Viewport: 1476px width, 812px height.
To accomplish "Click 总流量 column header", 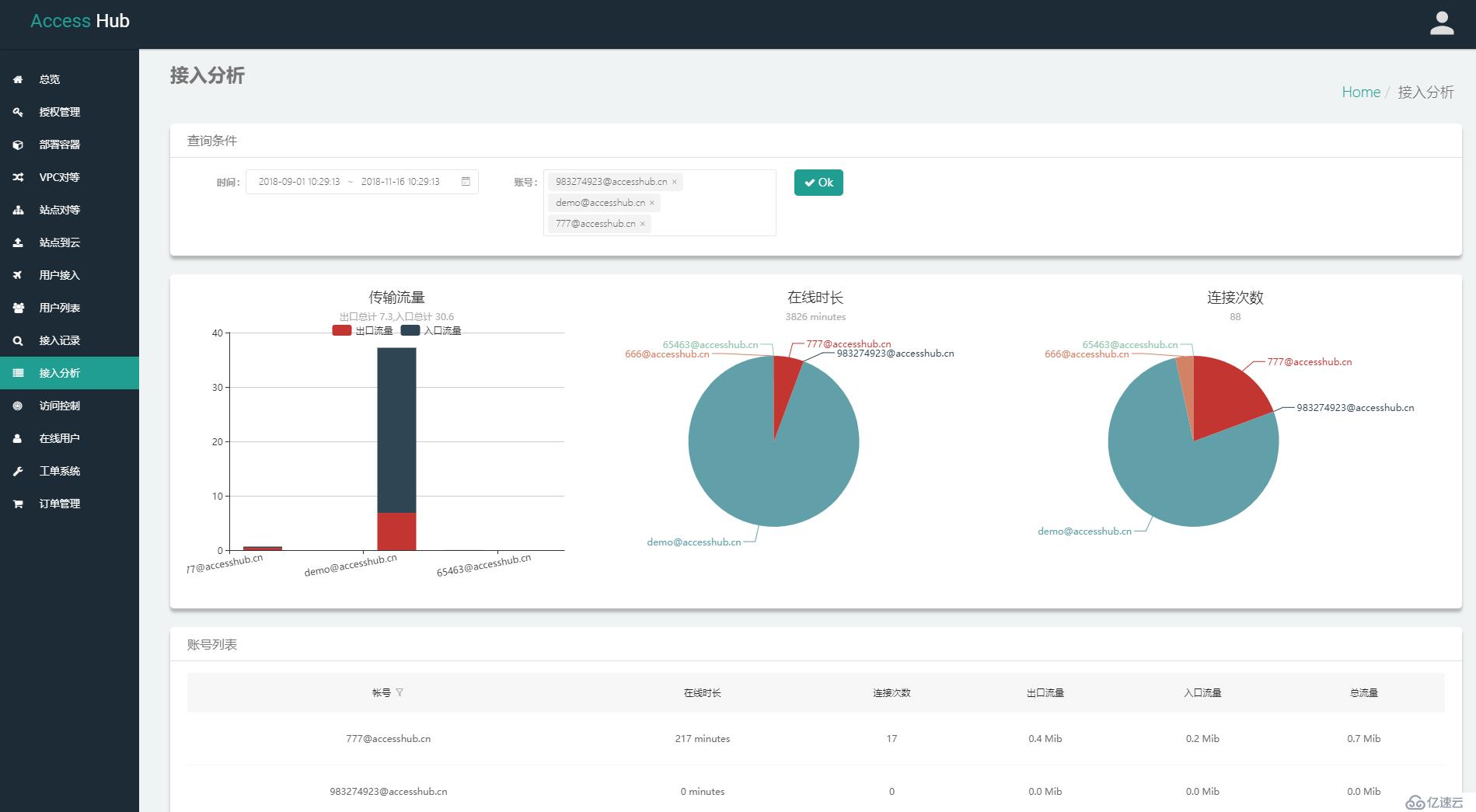I will point(1364,692).
